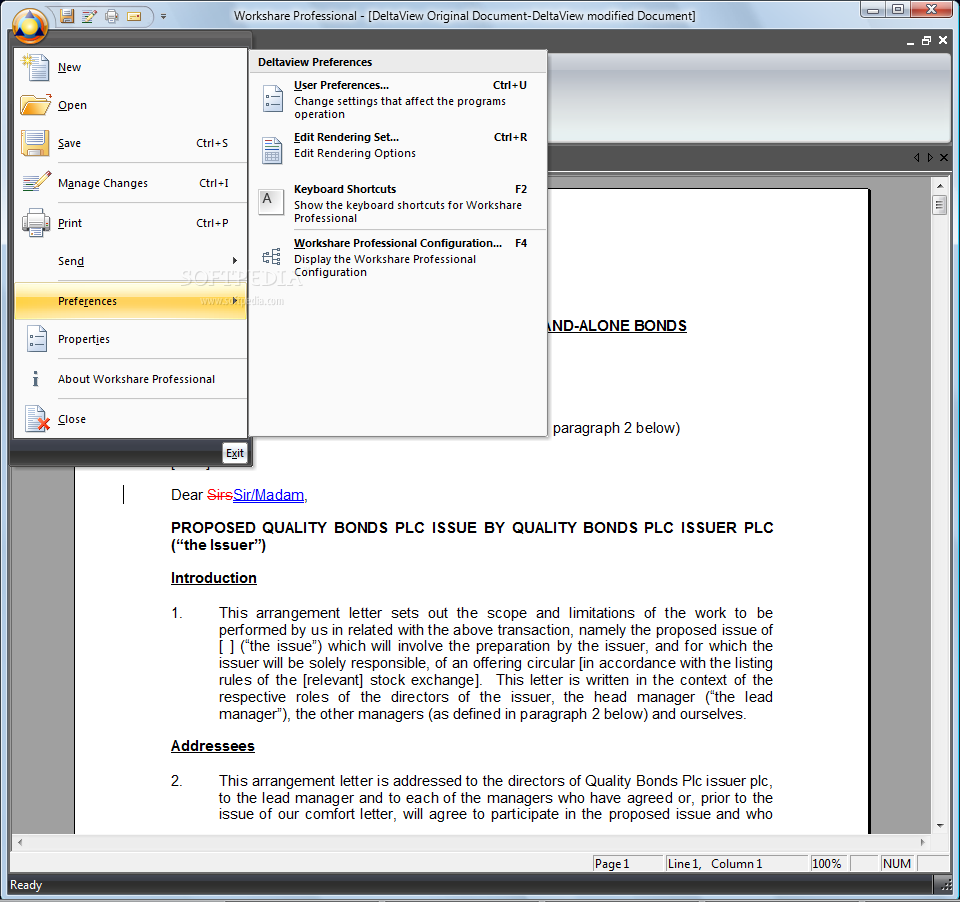Click the 100% zoom status field
This screenshot has height=902, width=960.
[828, 863]
